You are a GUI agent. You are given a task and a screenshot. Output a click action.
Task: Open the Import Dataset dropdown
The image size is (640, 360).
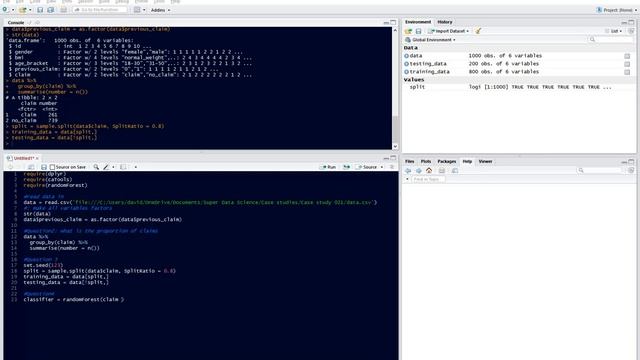[x=448, y=31]
